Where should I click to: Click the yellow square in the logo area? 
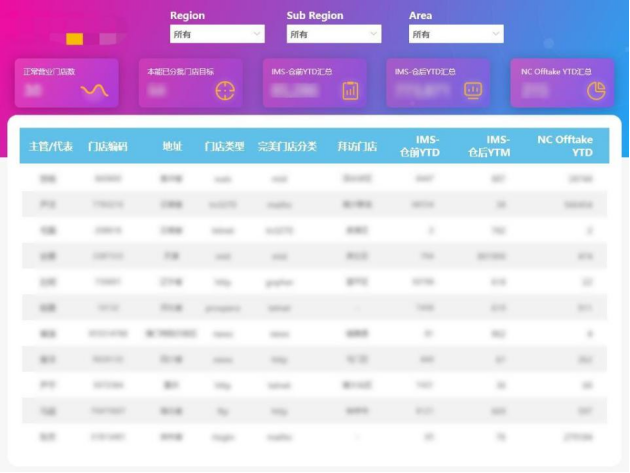[x=75, y=39]
